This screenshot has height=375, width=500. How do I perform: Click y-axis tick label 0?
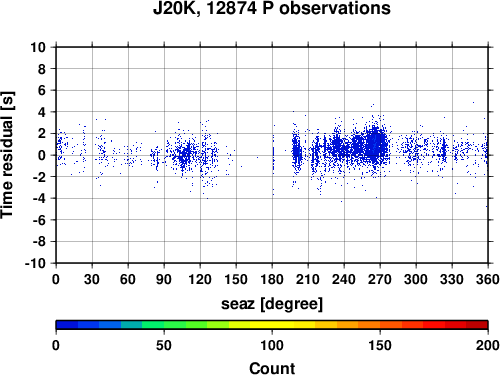pyautogui.click(x=42, y=155)
